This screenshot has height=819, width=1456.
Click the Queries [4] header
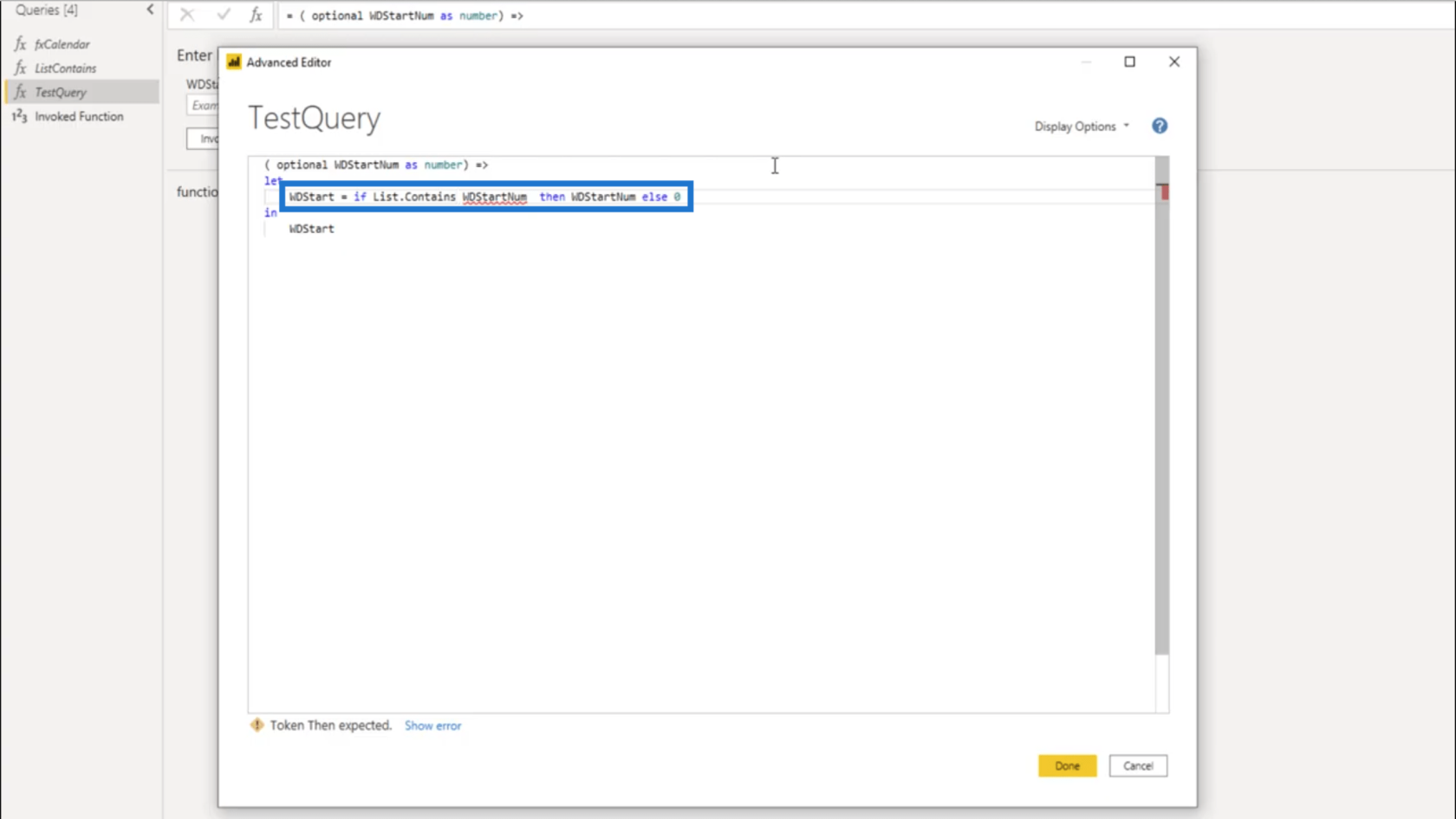point(46,10)
